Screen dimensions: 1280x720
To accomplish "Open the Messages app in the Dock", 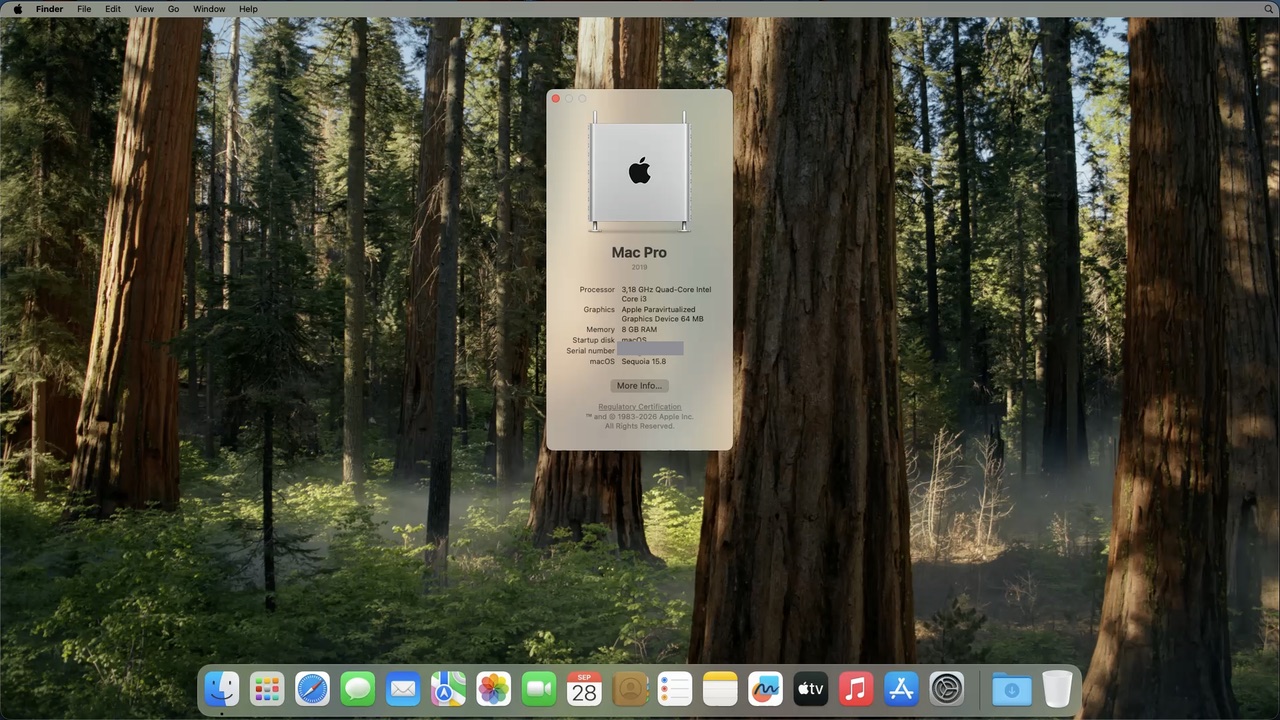I will (357, 689).
